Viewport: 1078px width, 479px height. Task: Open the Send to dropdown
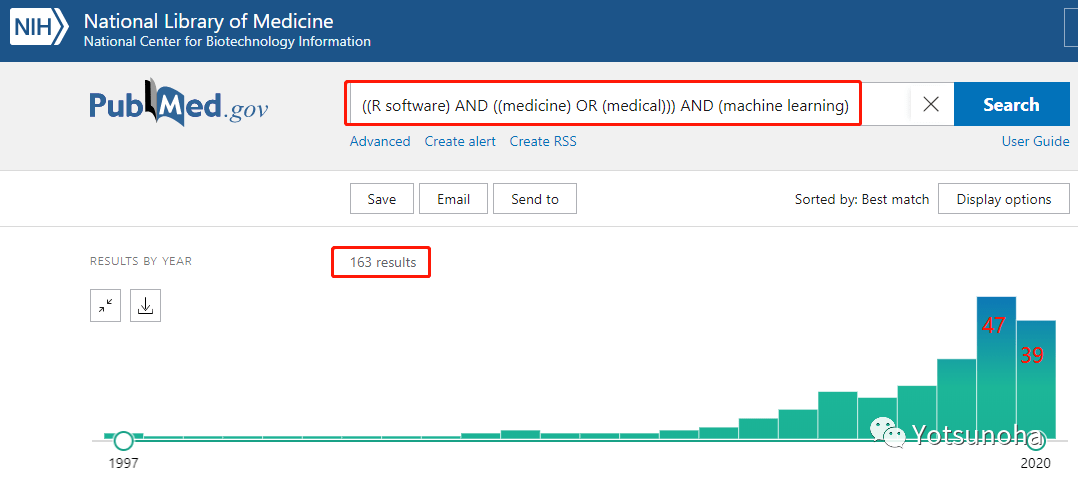pyautogui.click(x=535, y=199)
